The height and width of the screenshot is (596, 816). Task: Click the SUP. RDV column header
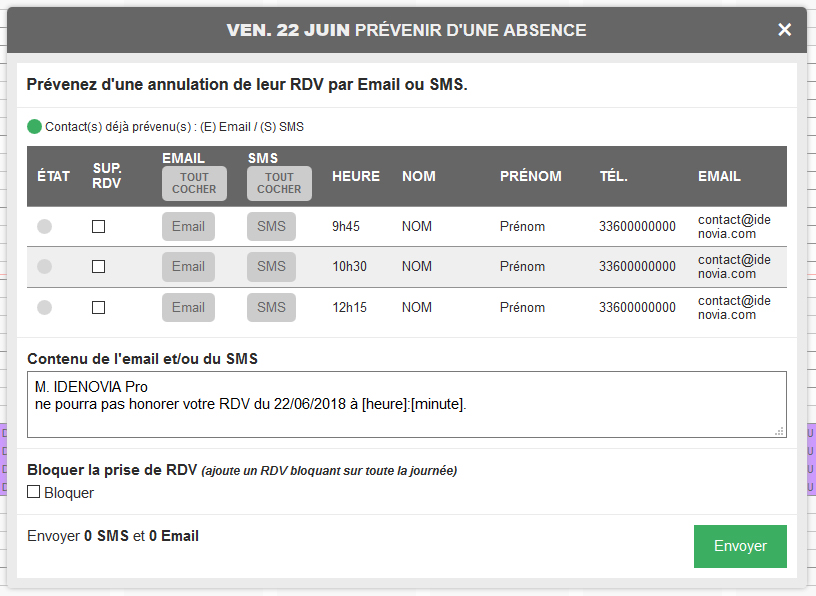107,176
